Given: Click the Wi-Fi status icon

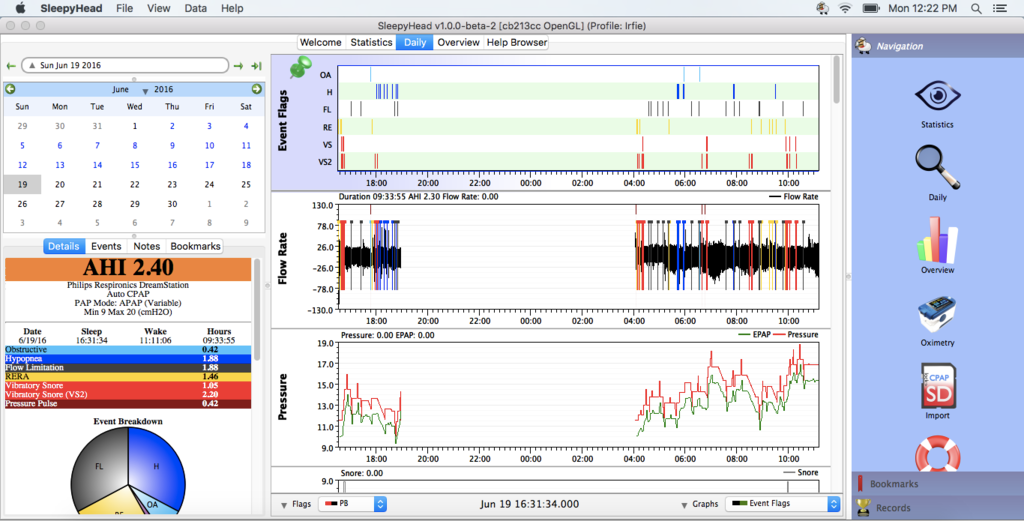Looking at the screenshot, I should click(846, 8).
